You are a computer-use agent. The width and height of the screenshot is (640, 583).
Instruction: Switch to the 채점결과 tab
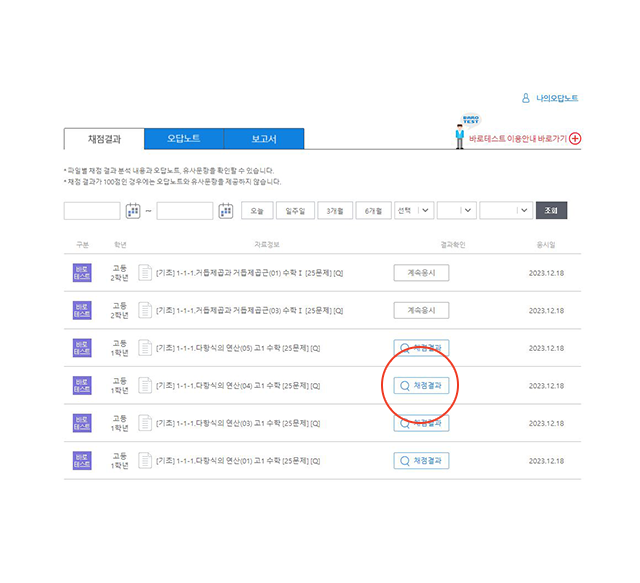pyautogui.click(x=104, y=139)
